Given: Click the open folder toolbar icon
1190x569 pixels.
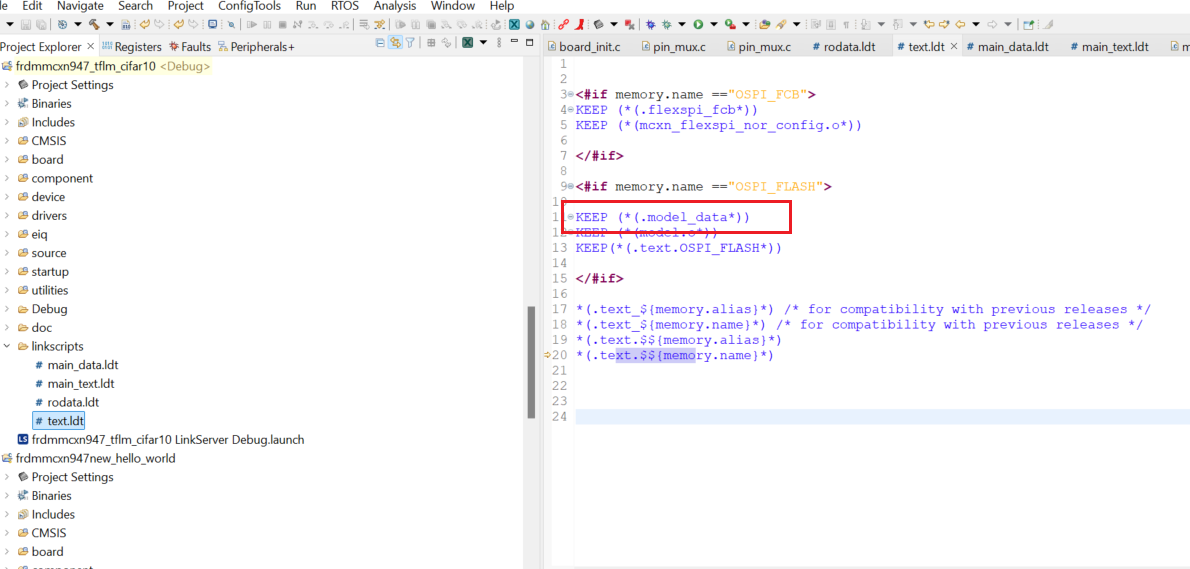Looking at the screenshot, I should point(764,24).
